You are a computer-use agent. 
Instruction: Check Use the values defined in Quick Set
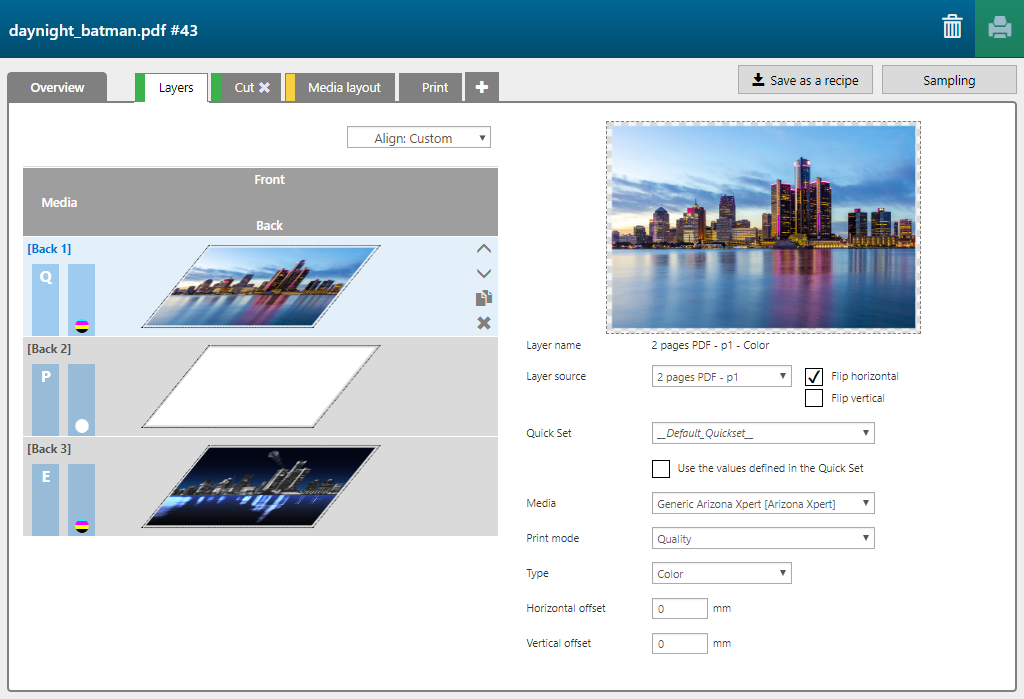point(661,468)
